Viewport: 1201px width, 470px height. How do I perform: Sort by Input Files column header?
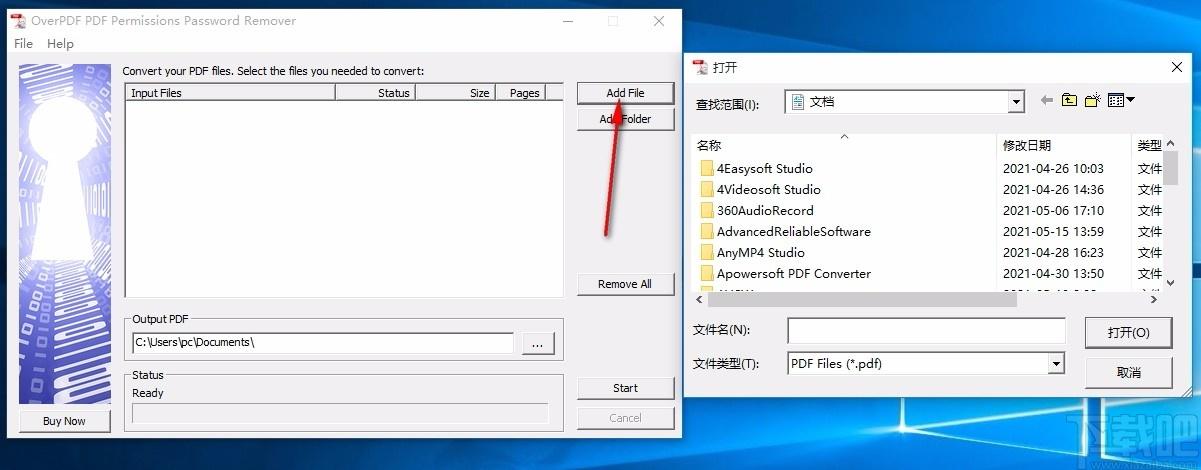230,93
